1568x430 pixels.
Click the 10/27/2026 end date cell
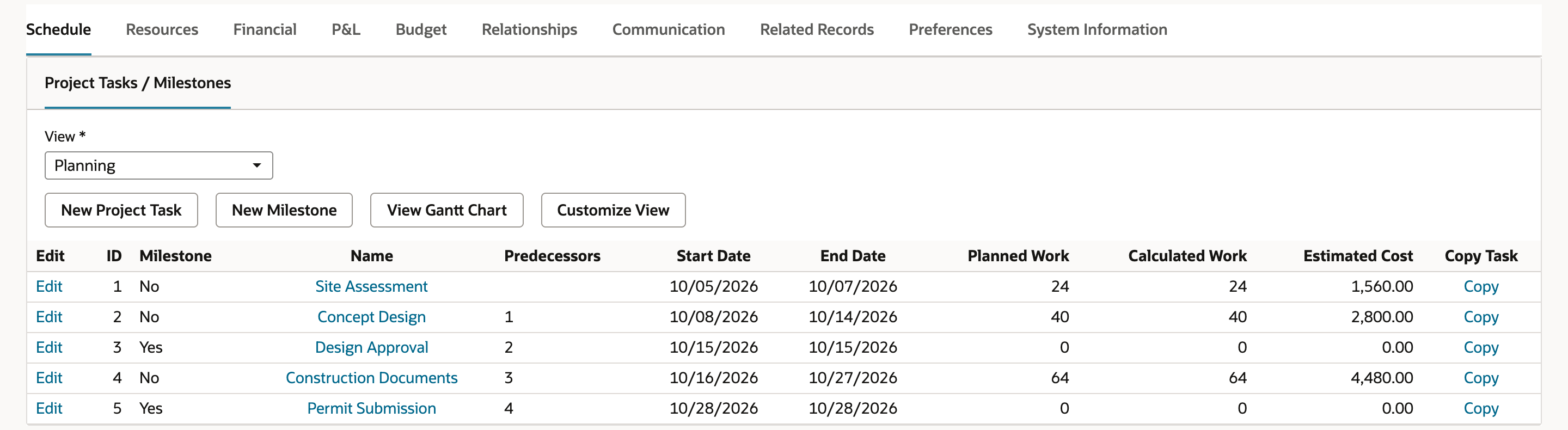pos(852,378)
